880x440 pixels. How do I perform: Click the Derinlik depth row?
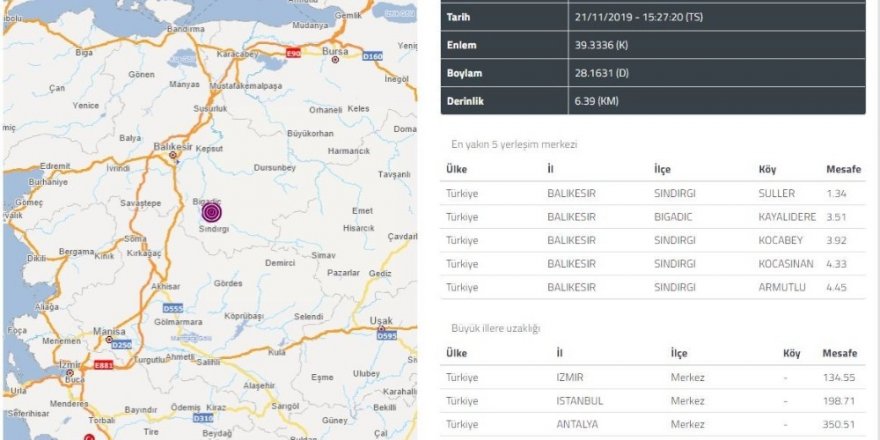pyautogui.click(x=653, y=100)
